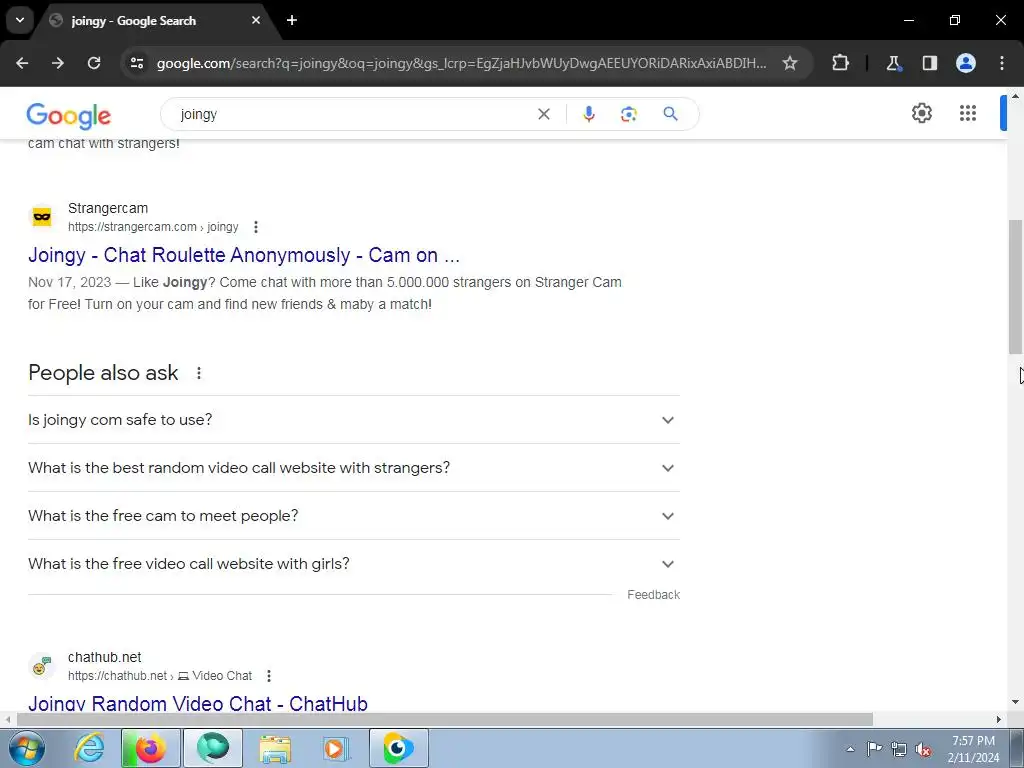The height and width of the screenshot is (768, 1024).
Task: Open Chrome Labs flask icon
Action: pyautogui.click(x=893, y=63)
